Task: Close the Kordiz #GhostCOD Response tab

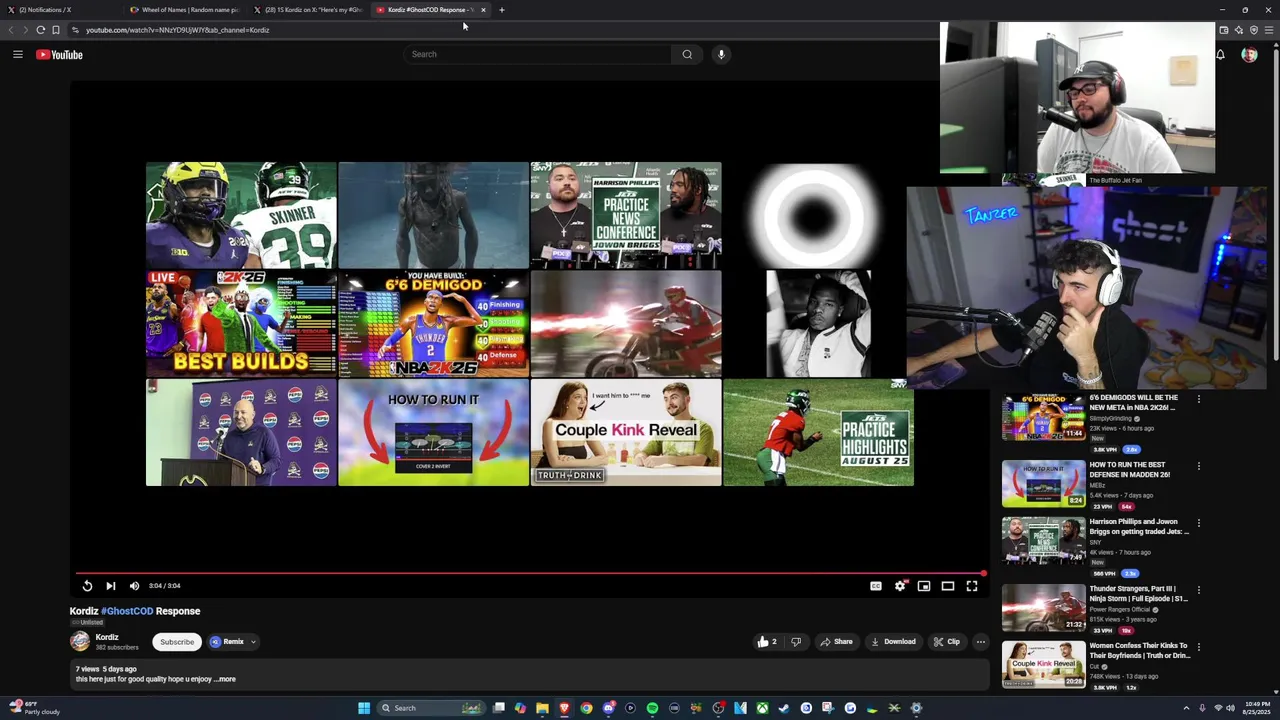Action: coord(483,10)
